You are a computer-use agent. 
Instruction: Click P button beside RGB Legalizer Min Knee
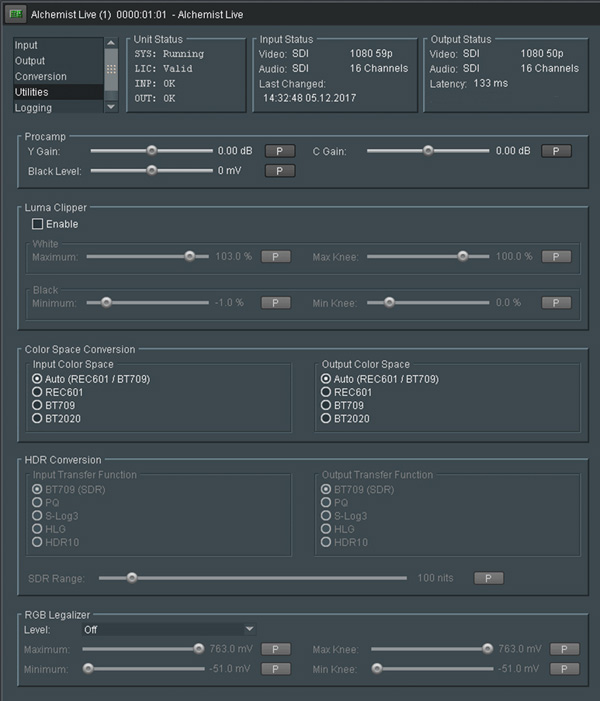tap(565, 669)
